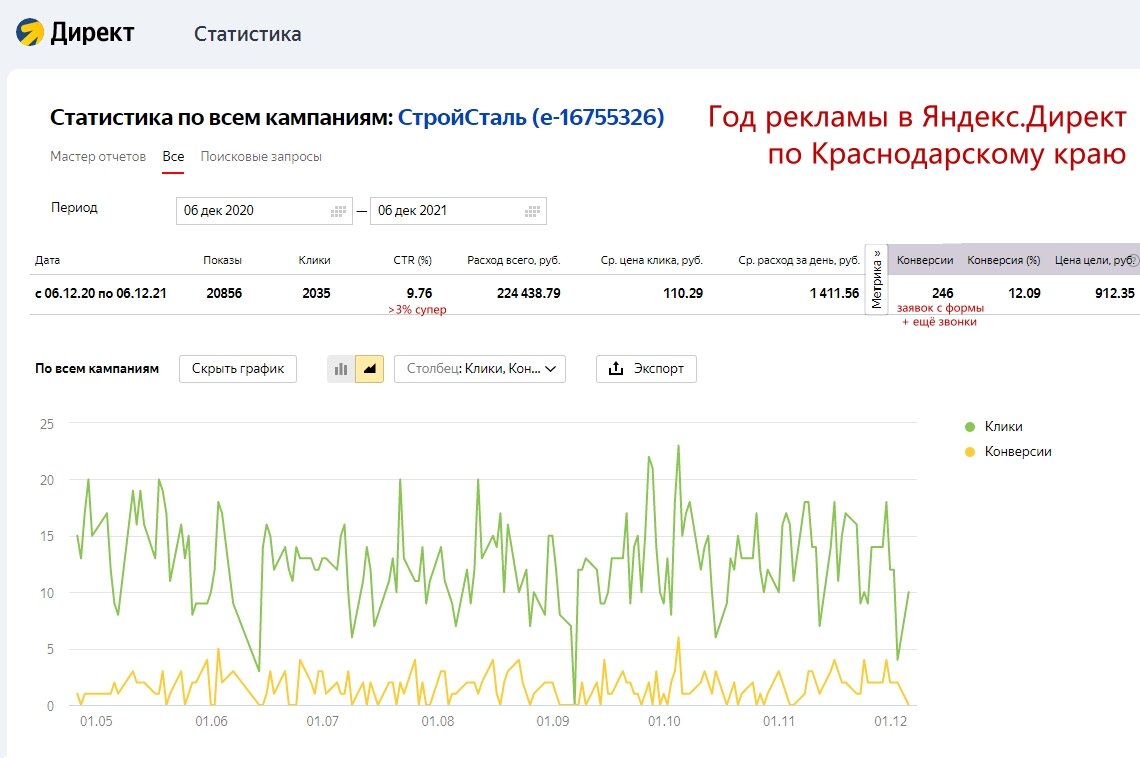Screen dimensions: 1140x758
Task: Click the 912.35 goal price value
Action: [x=1115, y=294]
